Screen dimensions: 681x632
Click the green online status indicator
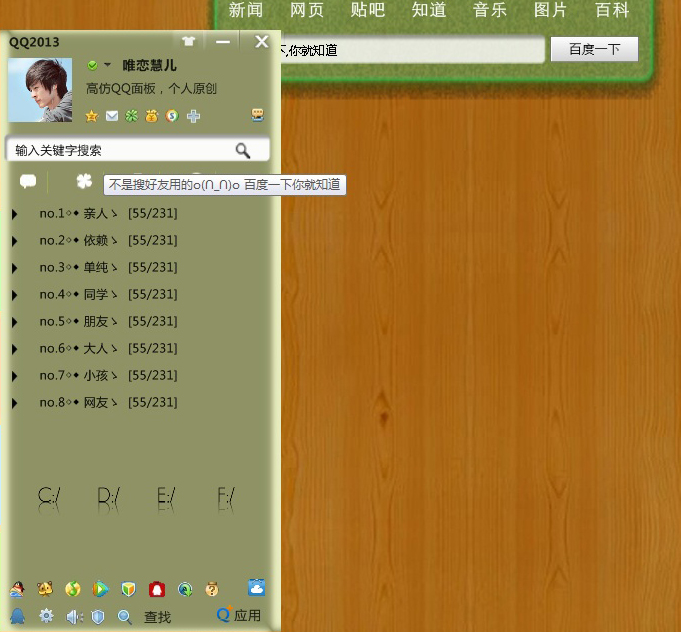click(92, 66)
